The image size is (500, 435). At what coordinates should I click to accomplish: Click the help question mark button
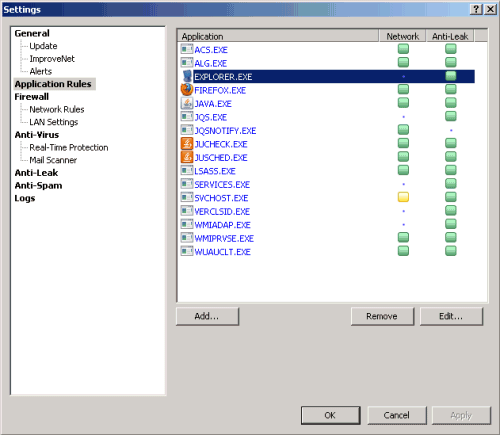(x=476, y=9)
